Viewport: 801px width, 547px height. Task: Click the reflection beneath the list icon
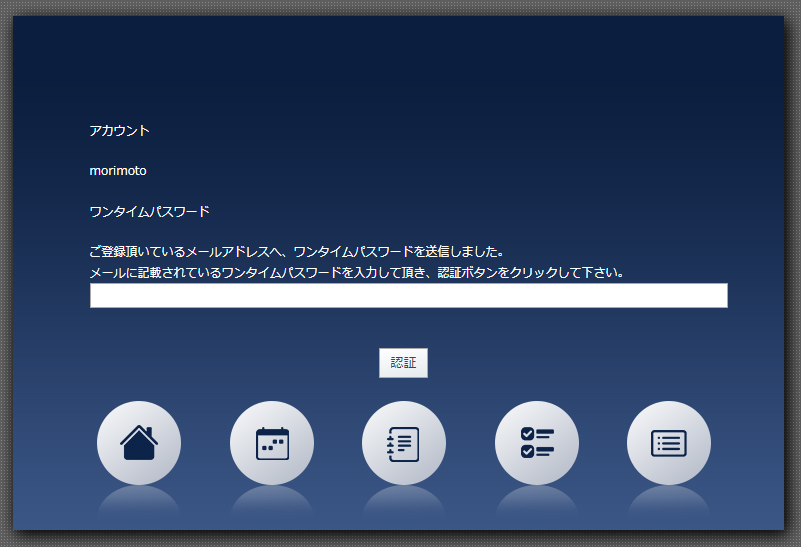669,503
